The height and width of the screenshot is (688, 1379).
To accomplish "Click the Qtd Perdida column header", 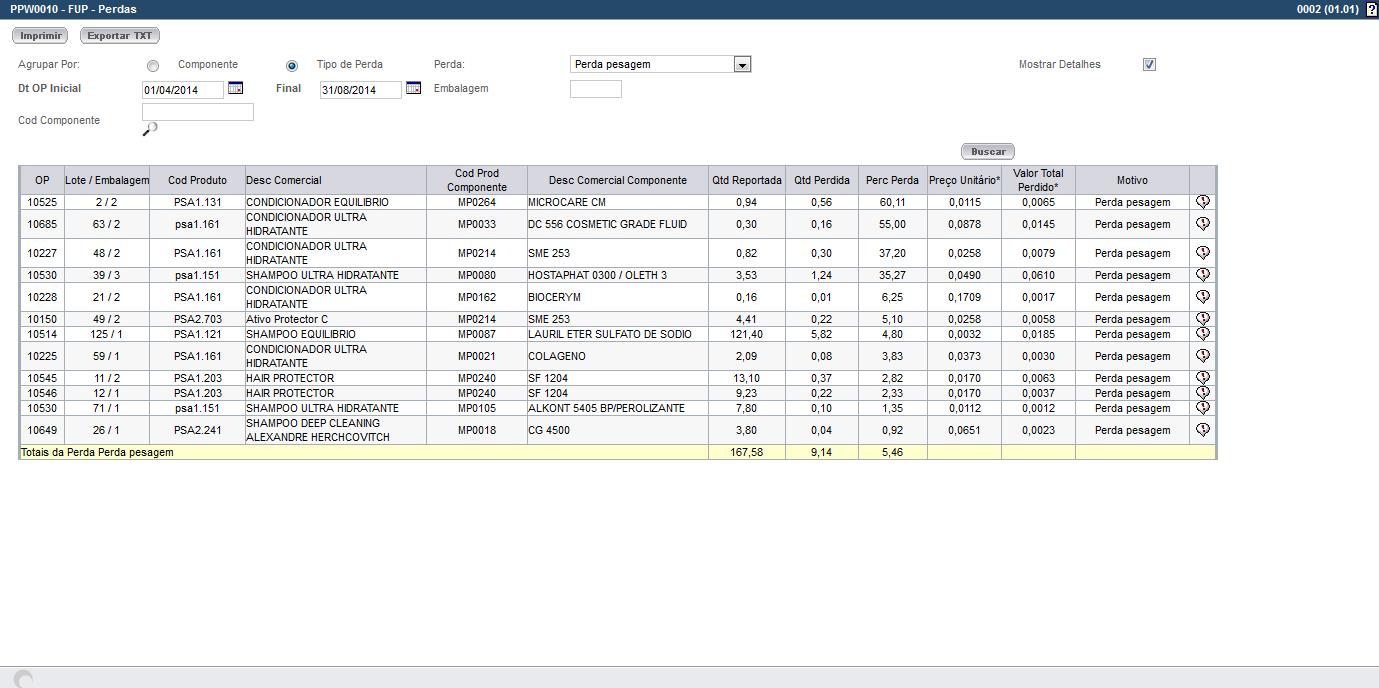I will 822,181.
